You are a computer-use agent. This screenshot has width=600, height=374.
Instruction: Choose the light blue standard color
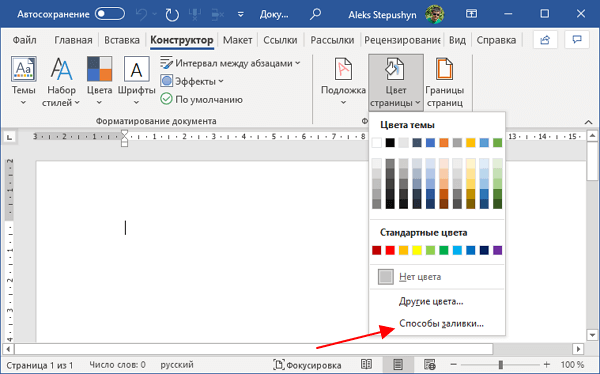(457, 250)
